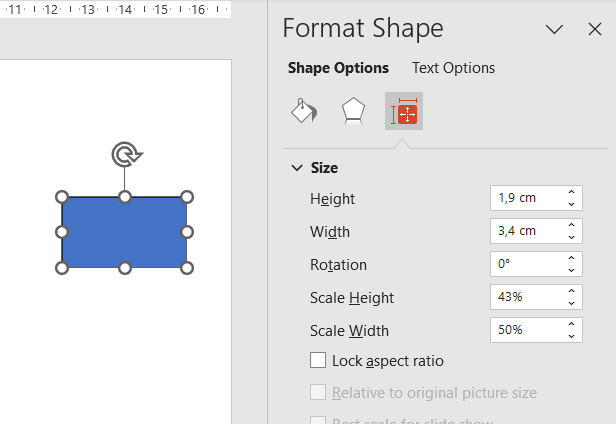
Task: Click the Height value field
Action: (x=525, y=198)
